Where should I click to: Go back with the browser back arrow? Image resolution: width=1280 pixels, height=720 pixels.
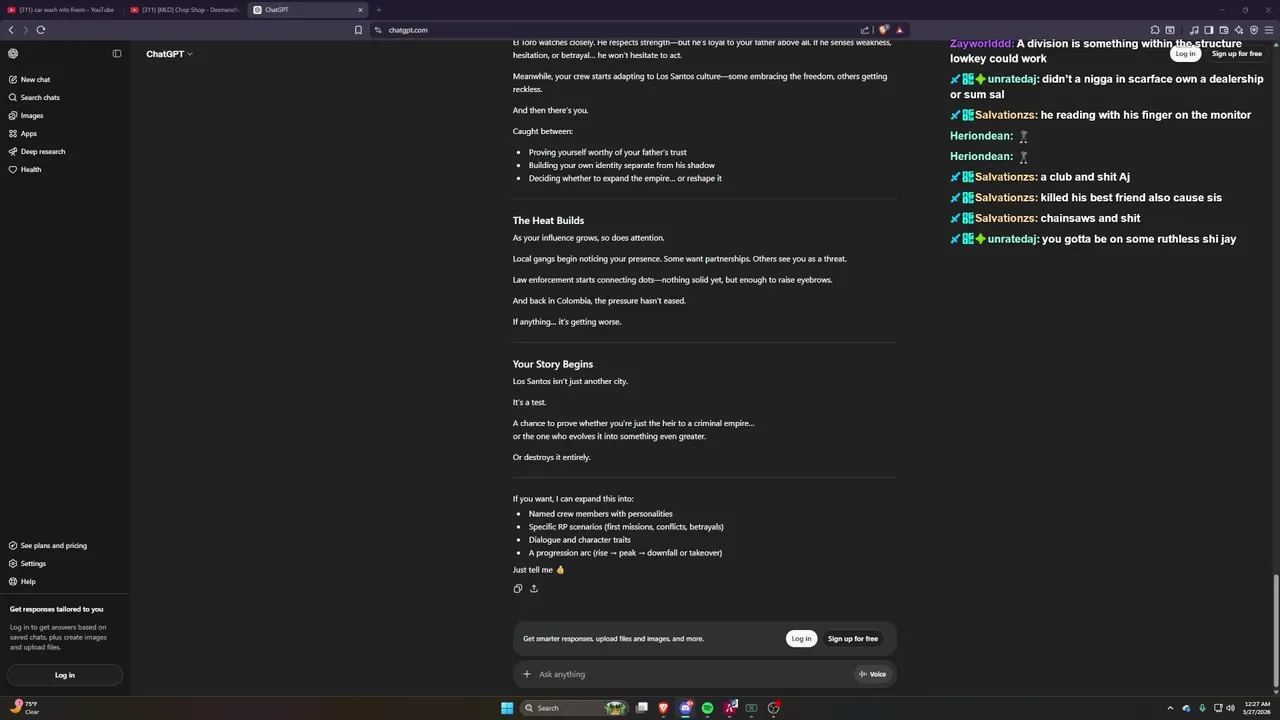[11, 30]
